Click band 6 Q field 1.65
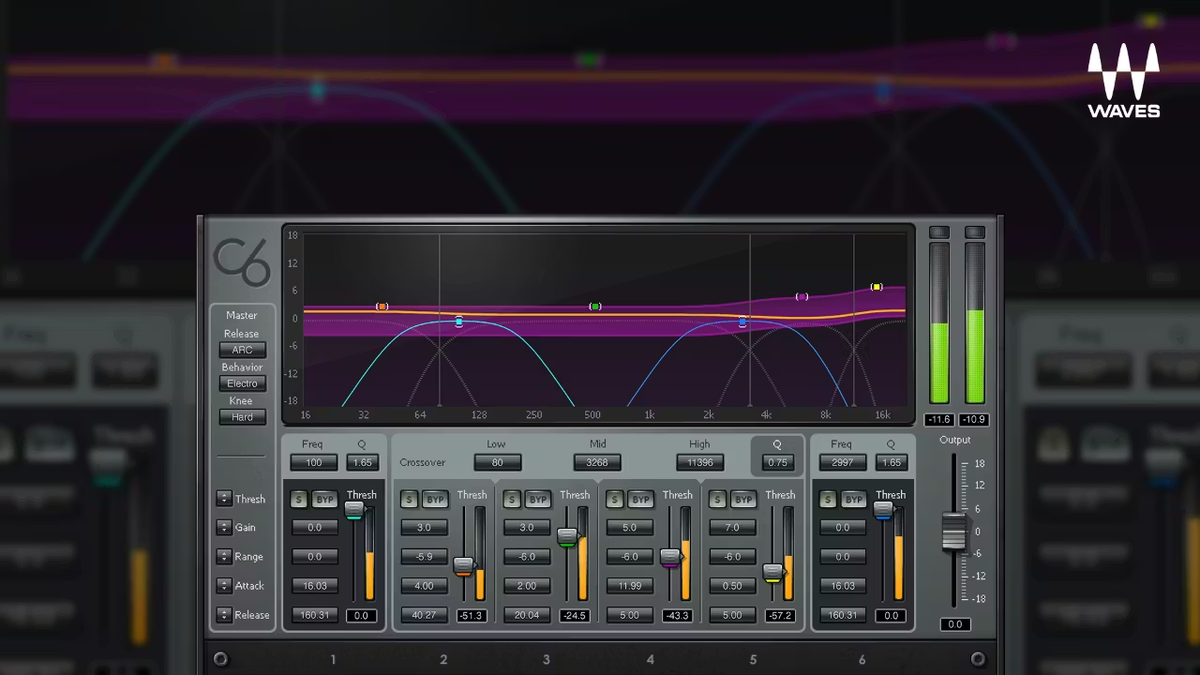This screenshot has width=1200, height=675. 891,462
